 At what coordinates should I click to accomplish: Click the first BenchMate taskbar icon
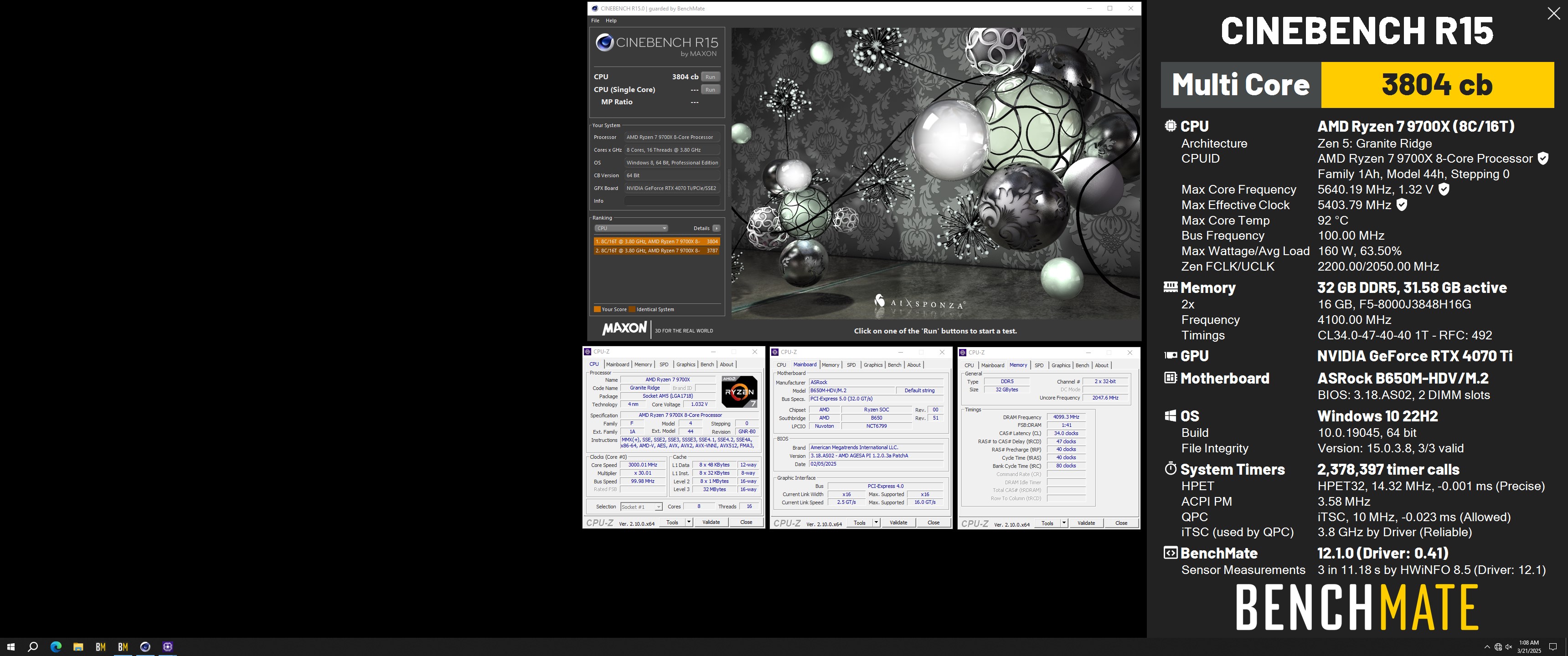click(x=100, y=647)
